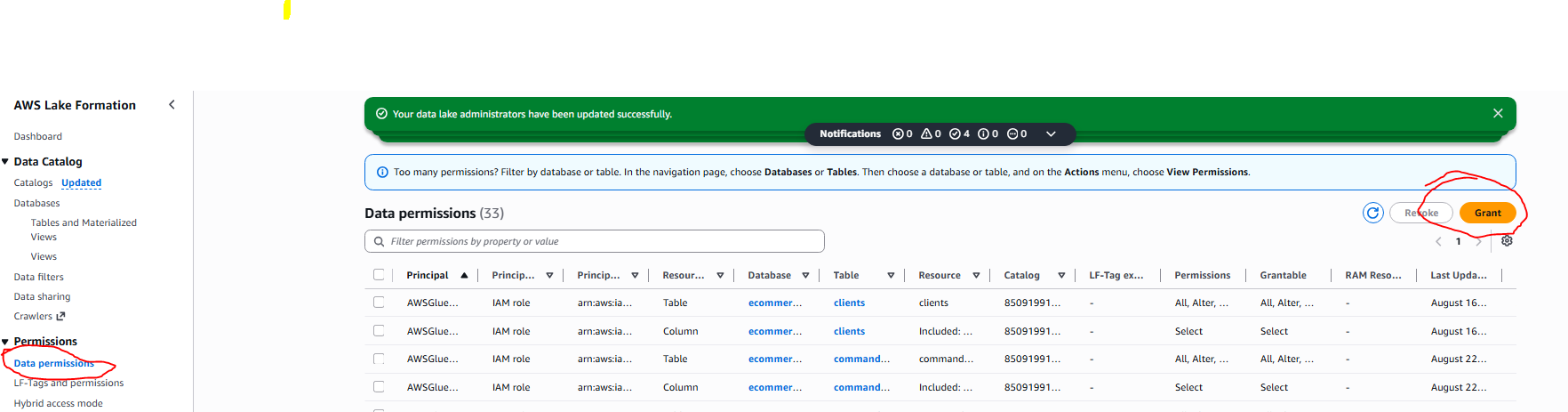This screenshot has width=1568, height=412.
Task: Focus the filter permissions search field
Action: [x=595, y=241]
